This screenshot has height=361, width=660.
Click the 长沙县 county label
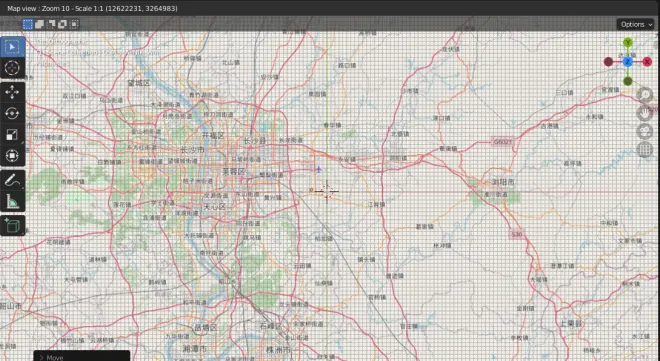click(255, 141)
